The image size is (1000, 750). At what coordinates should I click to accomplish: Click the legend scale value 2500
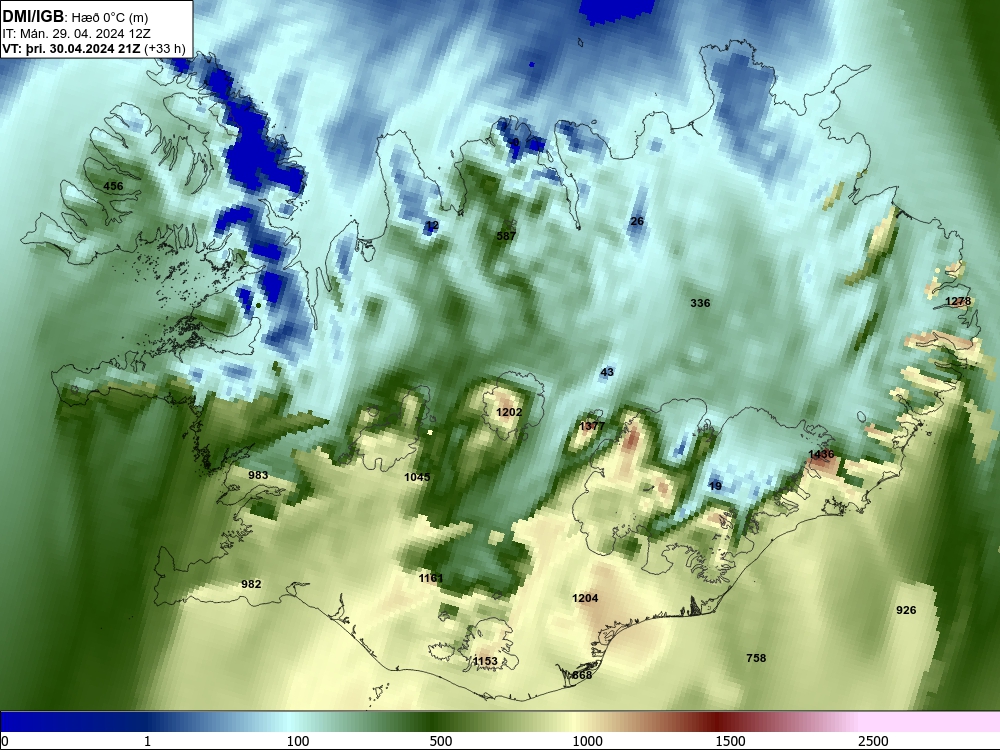(873, 741)
